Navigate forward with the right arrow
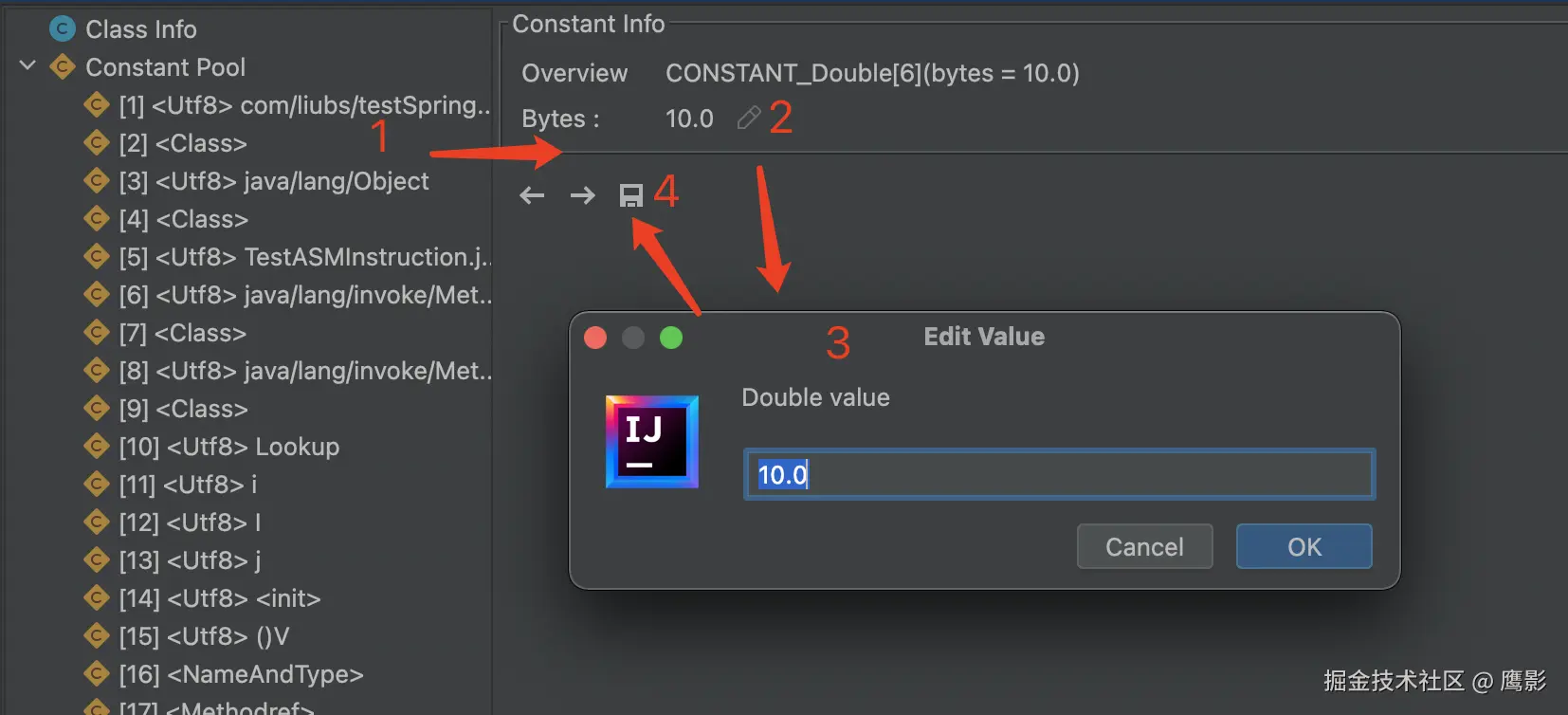1568x715 pixels. point(582,195)
